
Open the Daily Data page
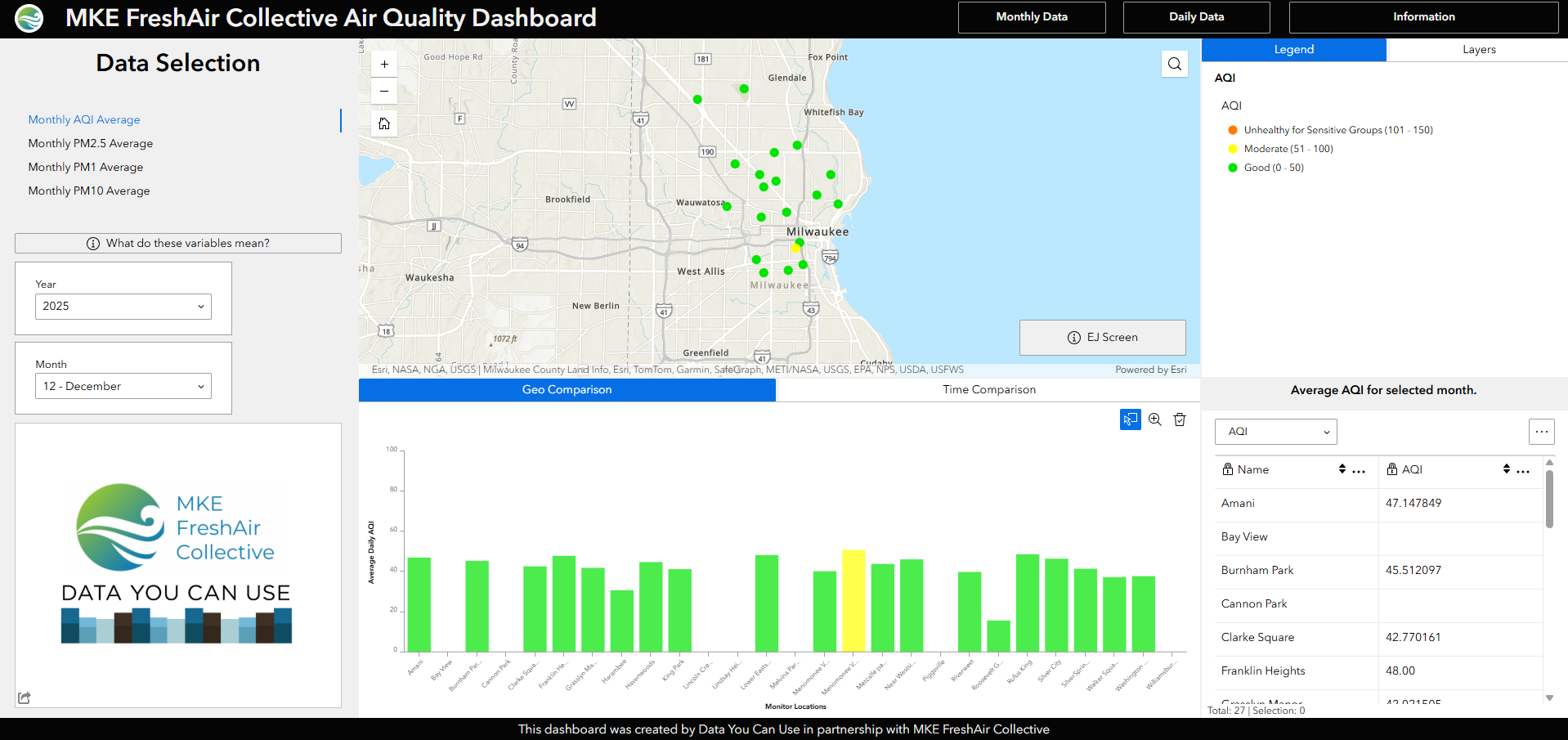click(1196, 17)
